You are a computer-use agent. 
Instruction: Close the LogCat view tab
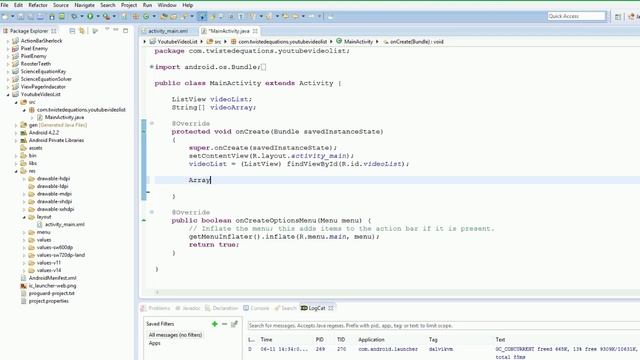pyautogui.click(x=331, y=308)
